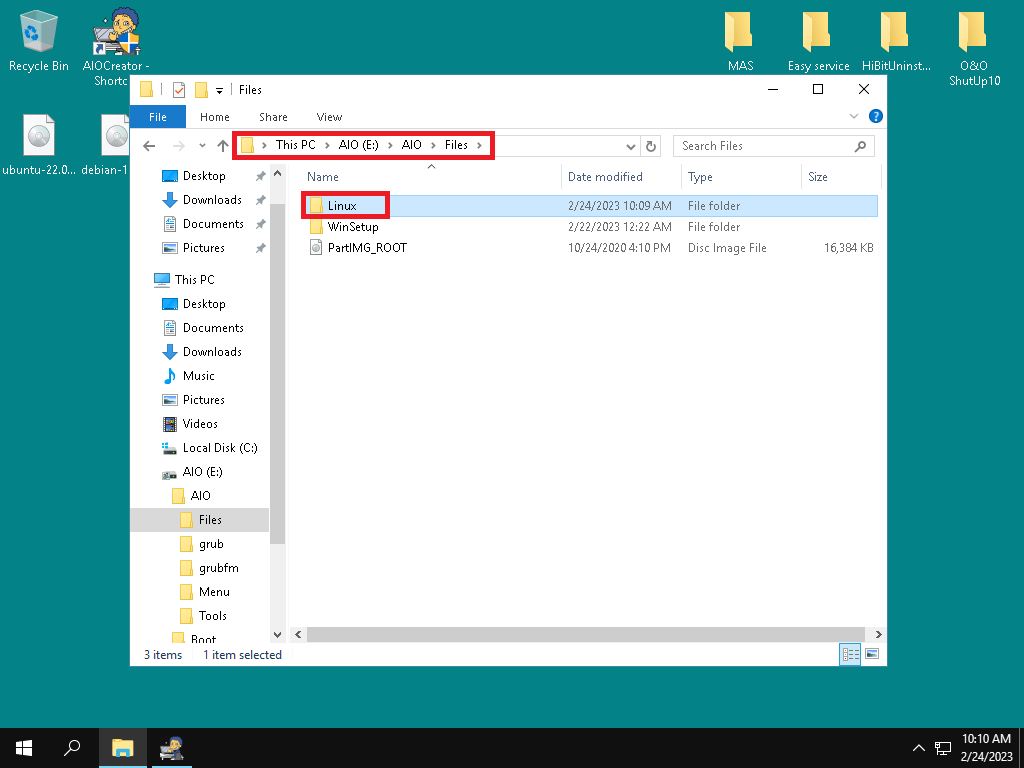The width and height of the screenshot is (1024, 768).
Task: Switch to large icons view button
Action: tap(872, 654)
